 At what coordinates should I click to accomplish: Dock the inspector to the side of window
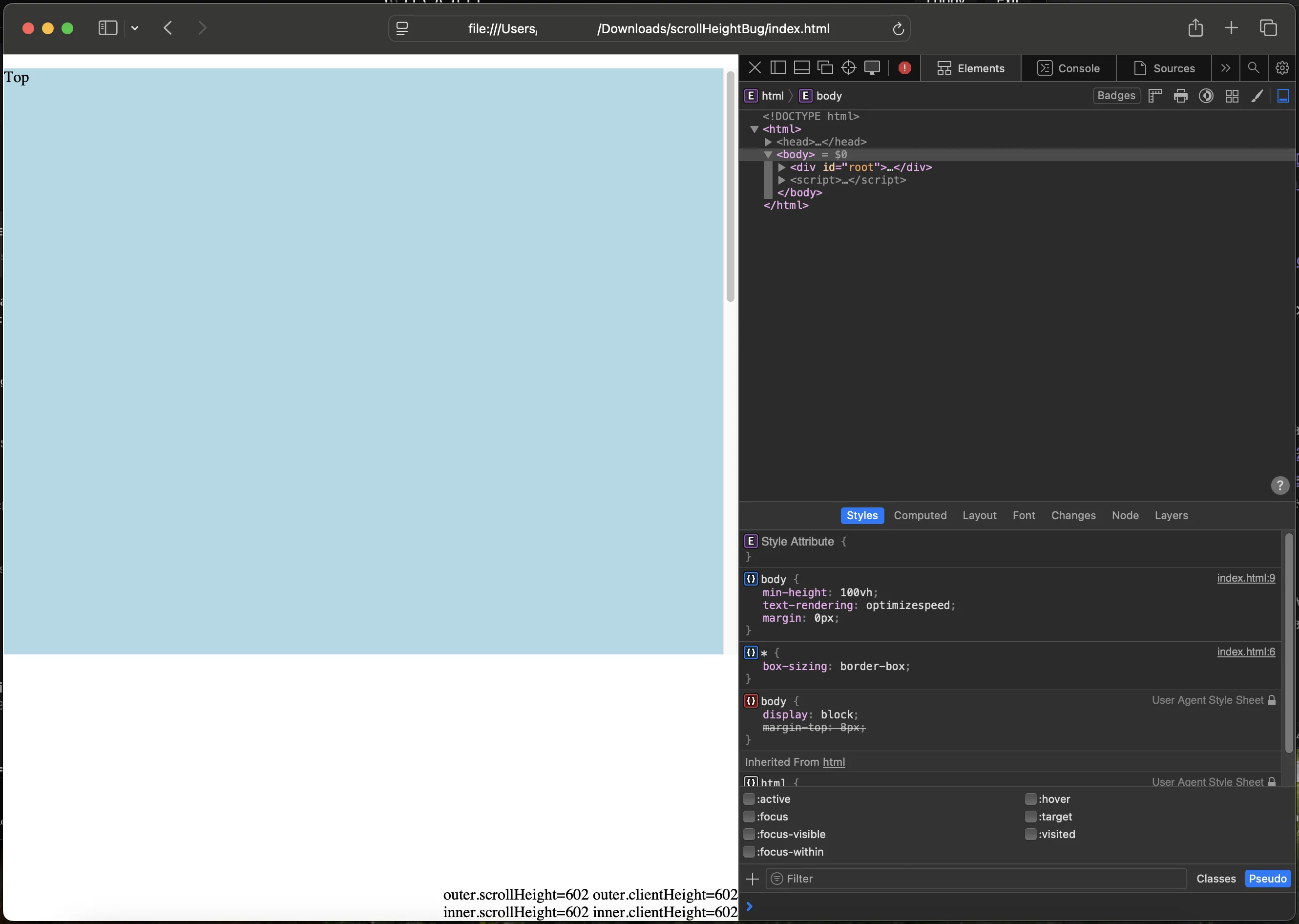pyautogui.click(x=778, y=68)
